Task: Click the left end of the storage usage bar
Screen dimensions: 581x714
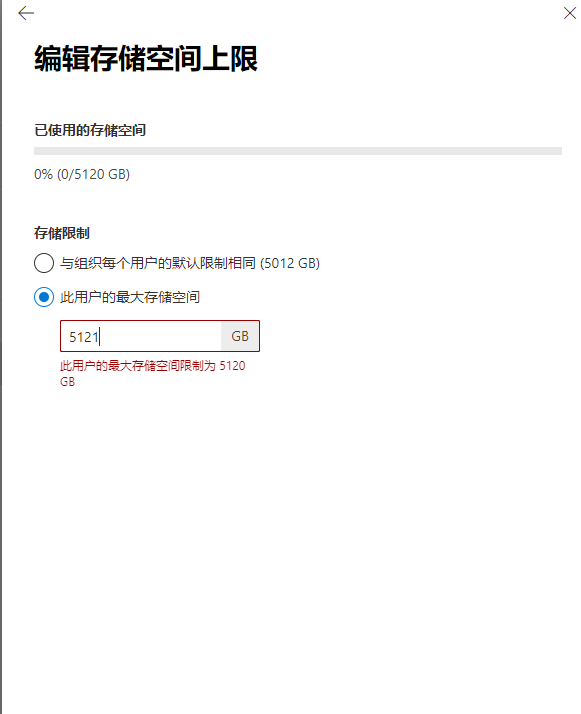Action: click(37, 151)
